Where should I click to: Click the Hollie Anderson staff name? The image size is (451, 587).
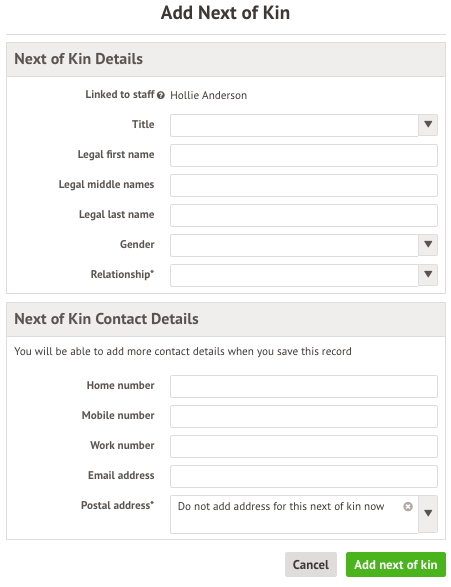[208, 95]
